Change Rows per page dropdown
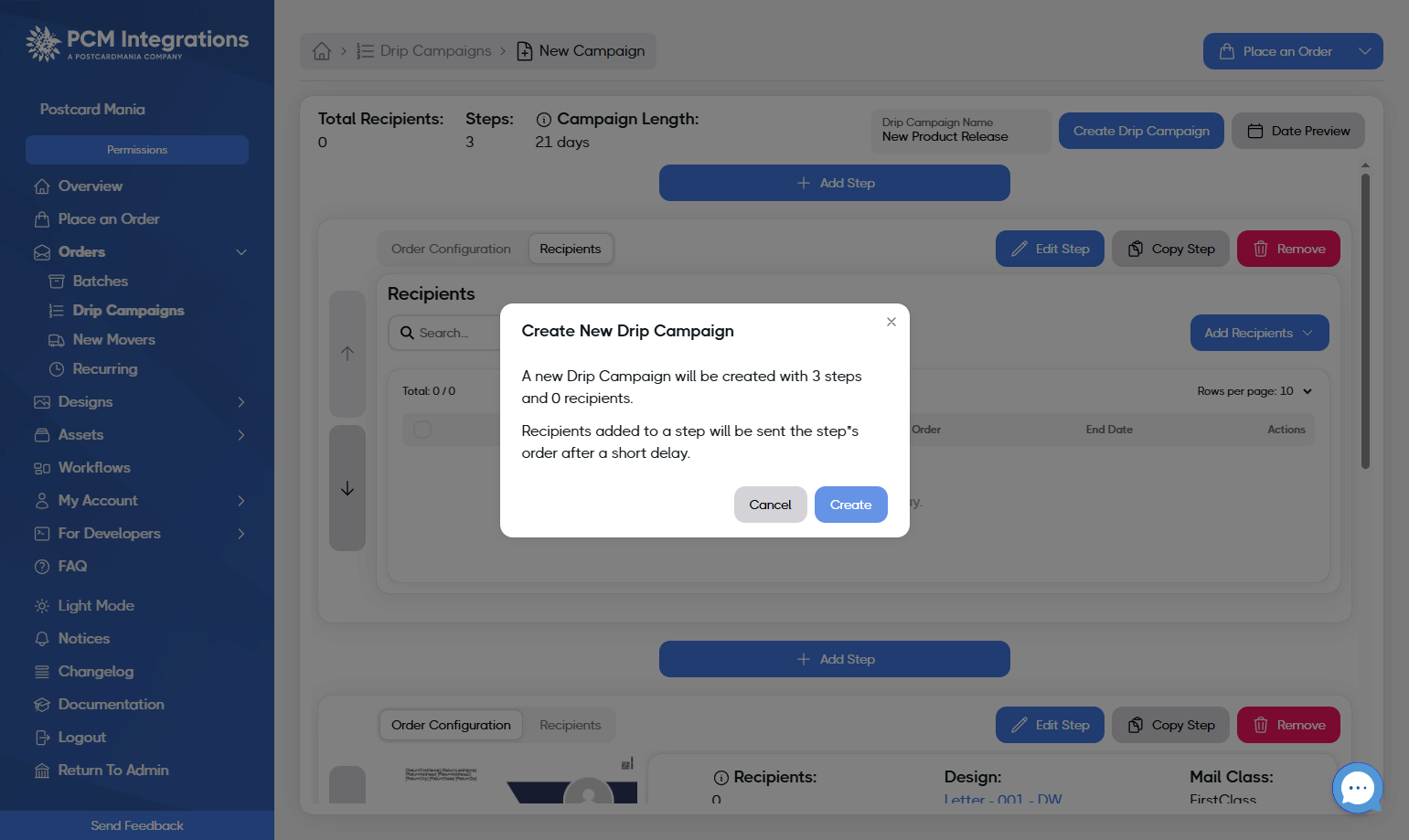Image resolution: width=1409 pixels, height=840 pixels. click(1297, 391)
